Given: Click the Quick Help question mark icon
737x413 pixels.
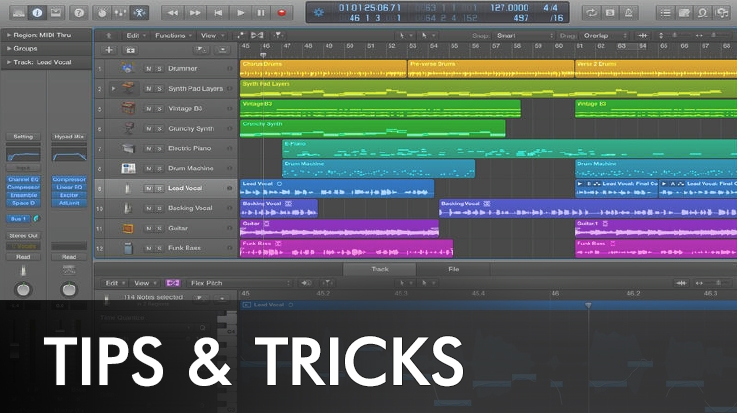Looking at the screenshot, I should click(x=79, y=12).
